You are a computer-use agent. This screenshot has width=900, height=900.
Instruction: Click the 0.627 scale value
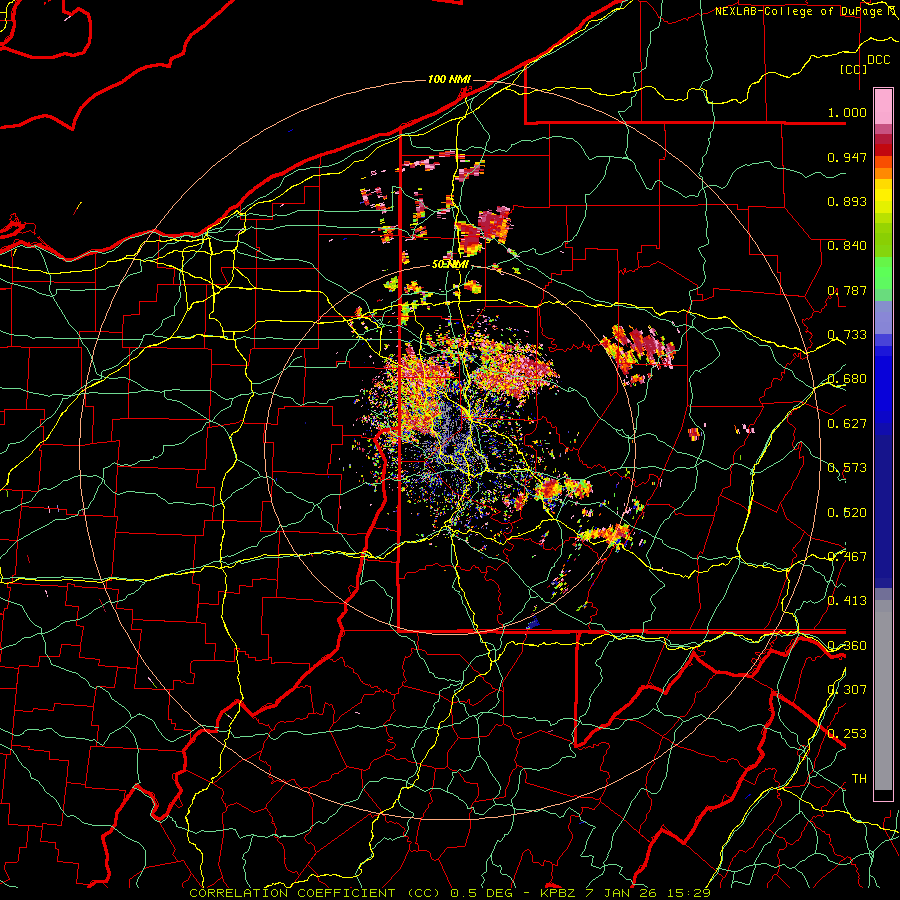pyautogui.click(x=847, y=424)
